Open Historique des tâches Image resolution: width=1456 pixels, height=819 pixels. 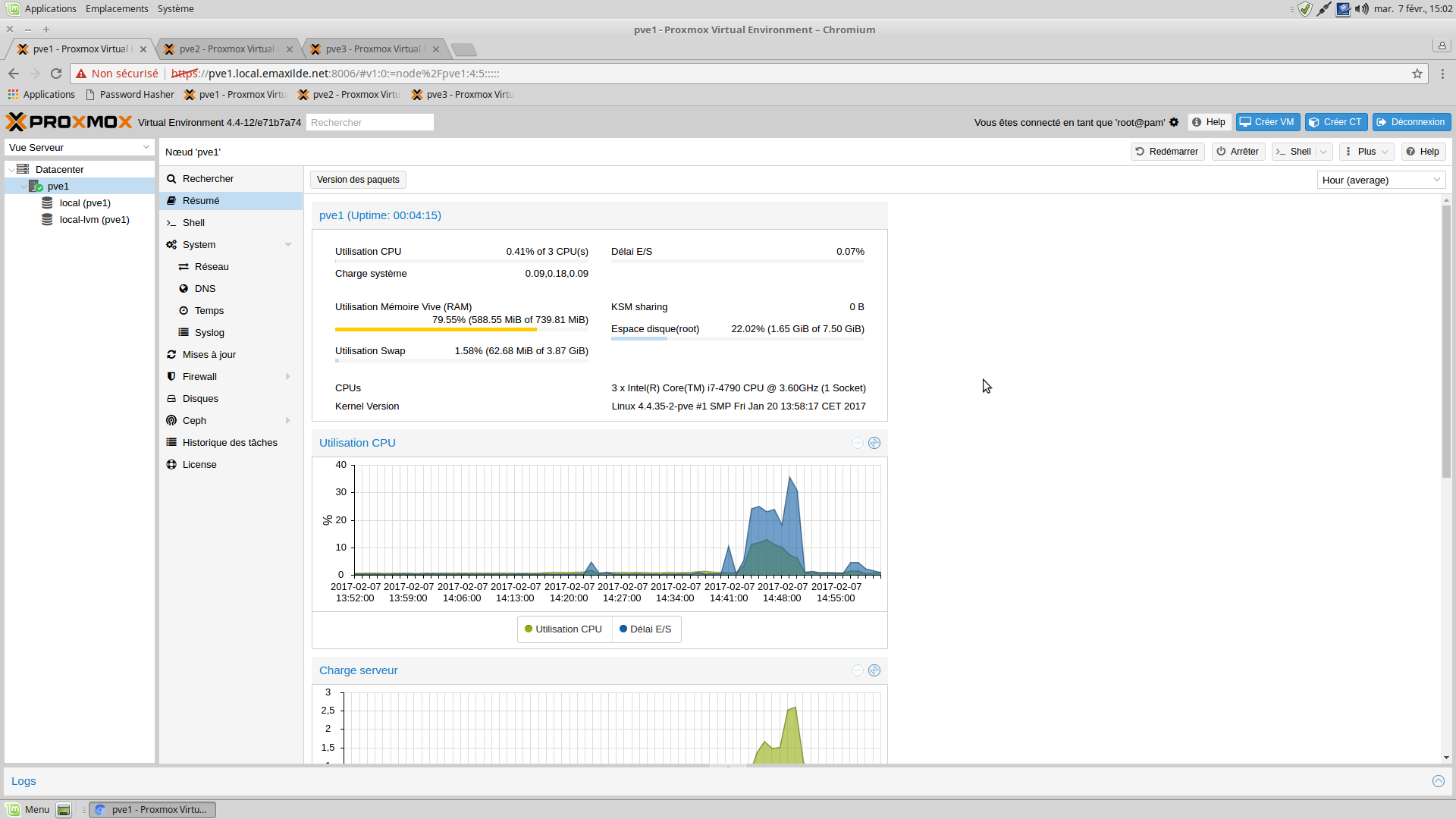[231, 443]
